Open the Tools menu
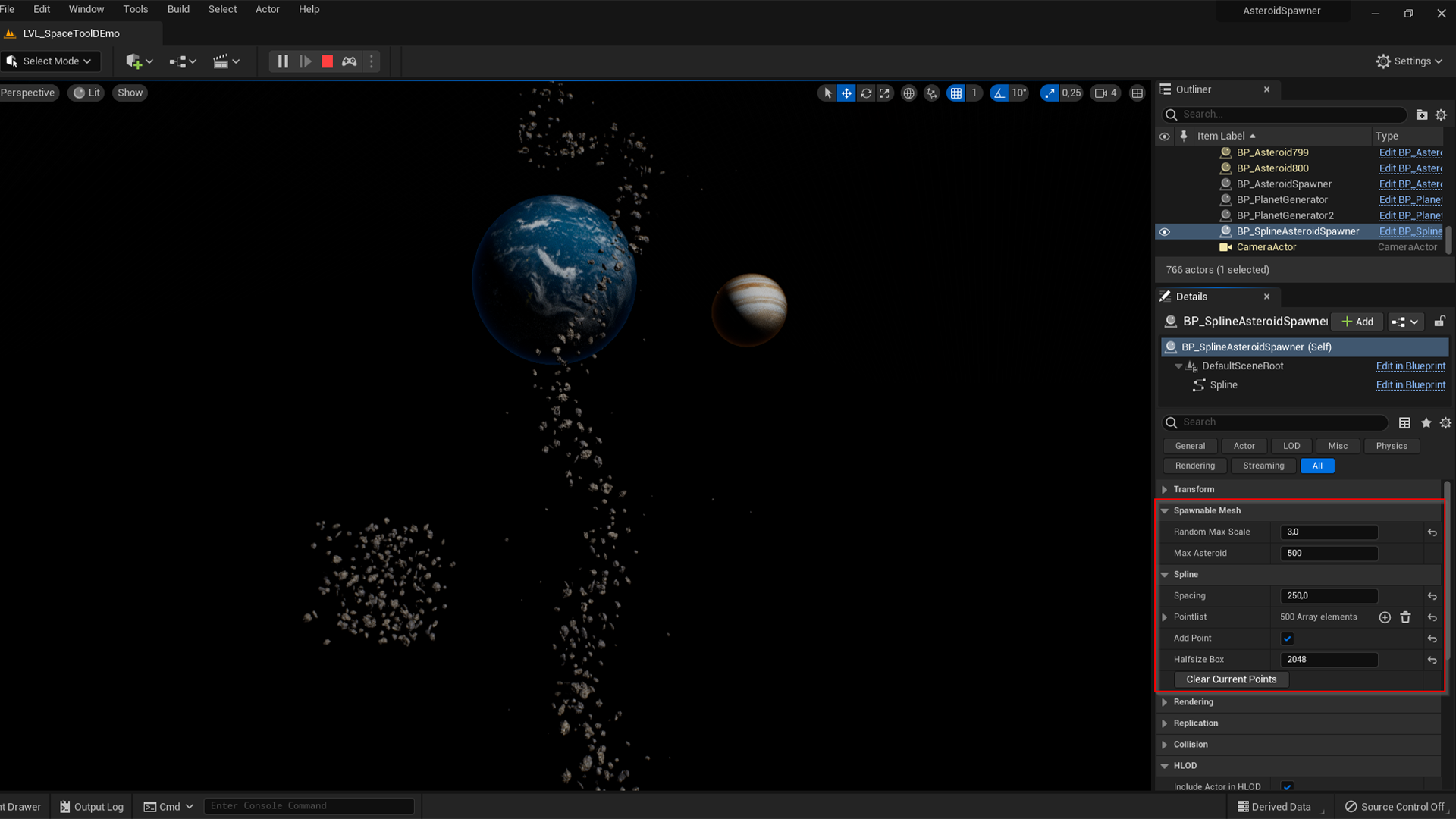This screenshot has width=1456, height=819. pos(136,9)
